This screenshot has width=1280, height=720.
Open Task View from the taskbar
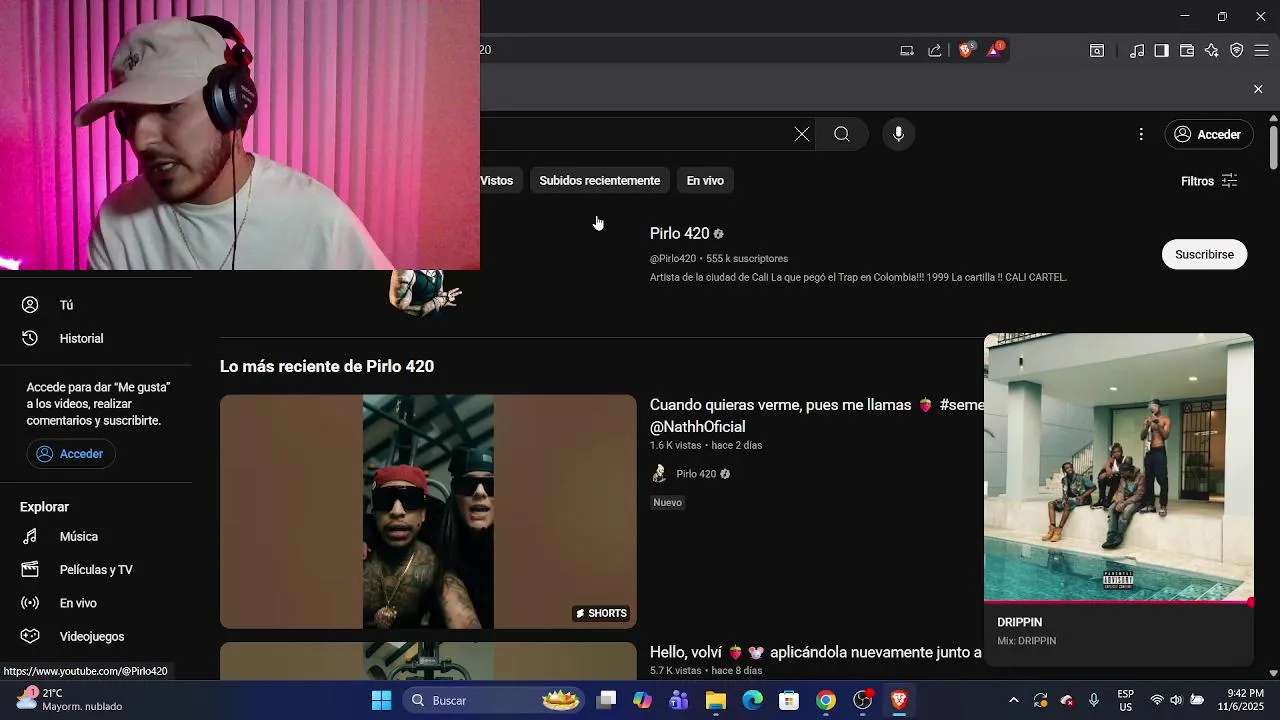click(606, 700)
